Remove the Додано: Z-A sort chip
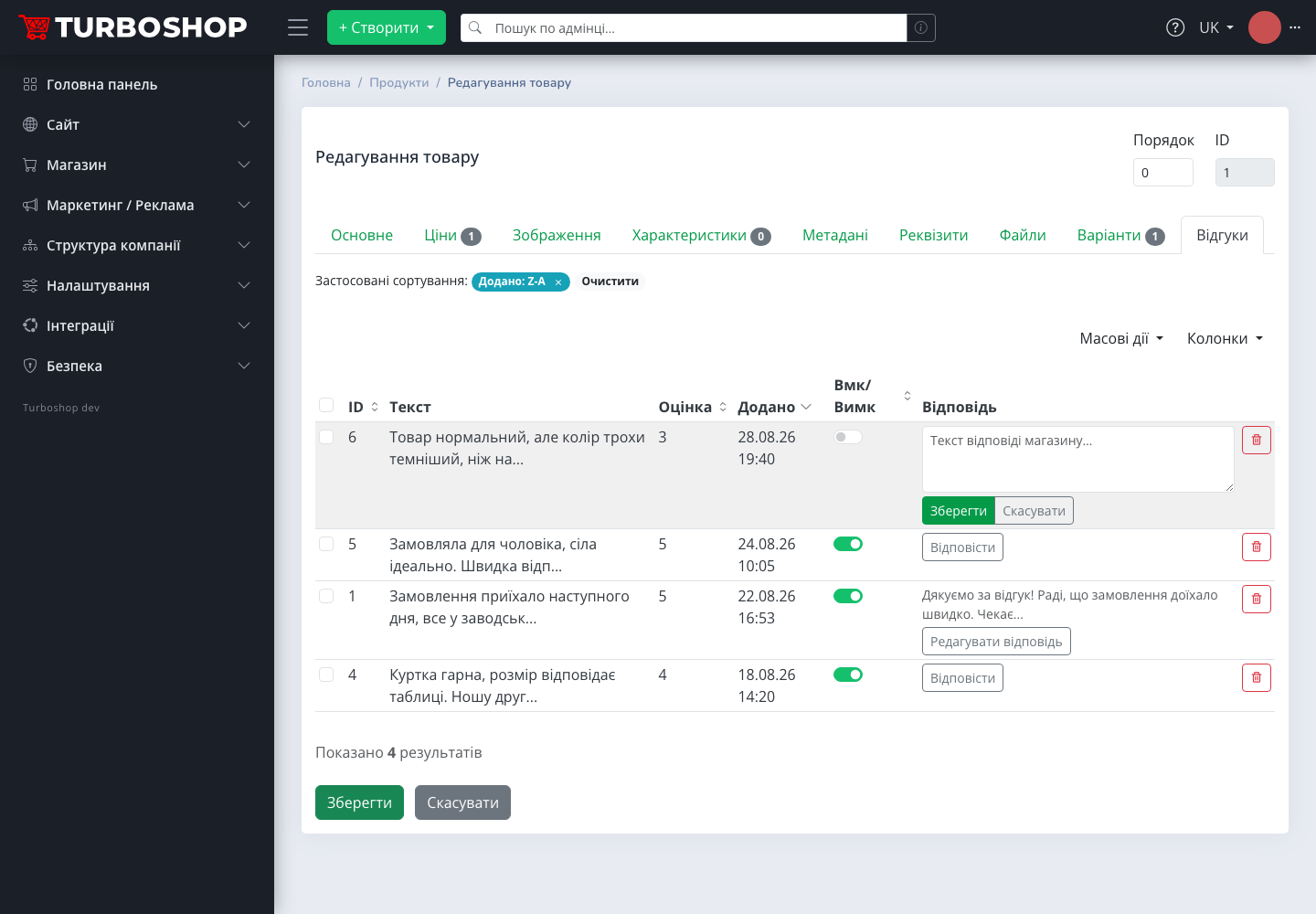The width and height of the screenshot is (1316, 914). 558,282
